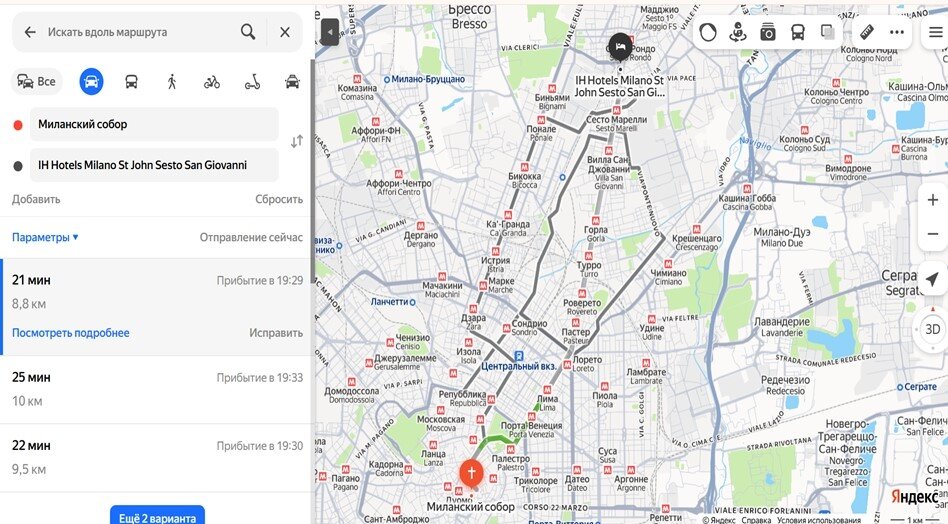Open the Посмотреть подробнее route details link
The width and height of the screenshot is (948, 524).
pyautogui.click(x=71, y=333)
